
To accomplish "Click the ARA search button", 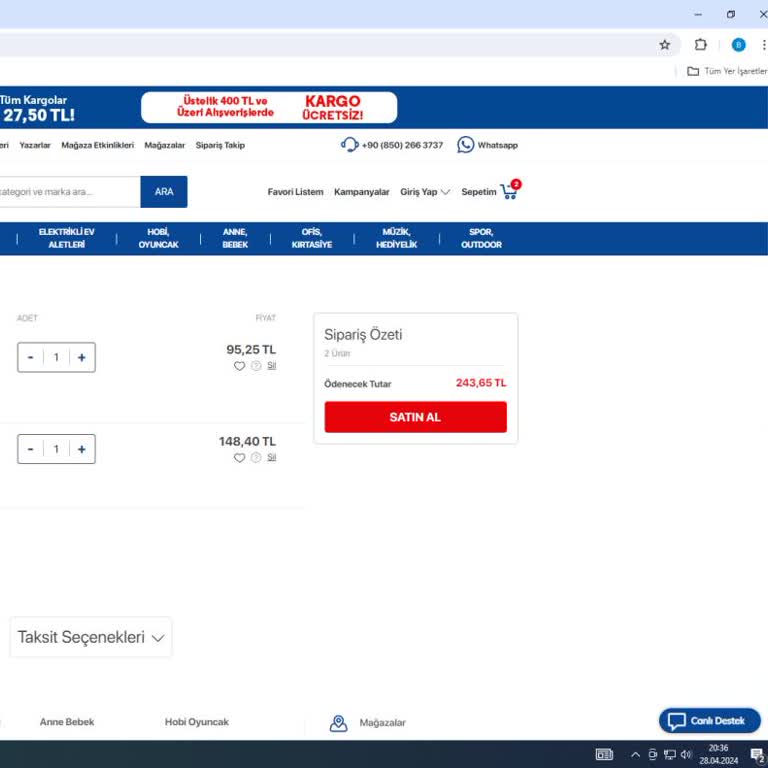I will (164, 192).
